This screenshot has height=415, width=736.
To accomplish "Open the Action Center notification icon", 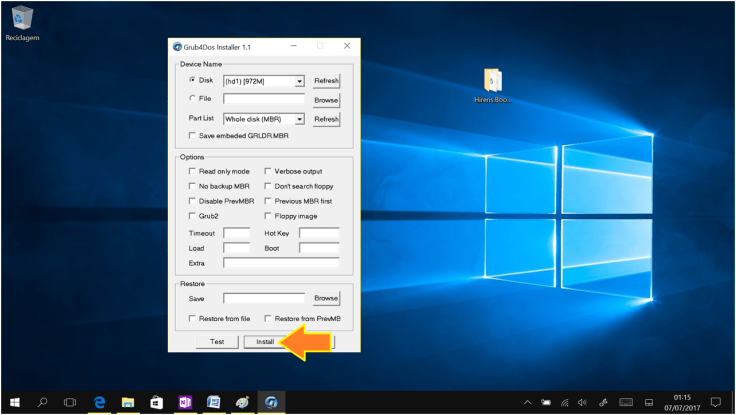I will [x=715, y=402].
